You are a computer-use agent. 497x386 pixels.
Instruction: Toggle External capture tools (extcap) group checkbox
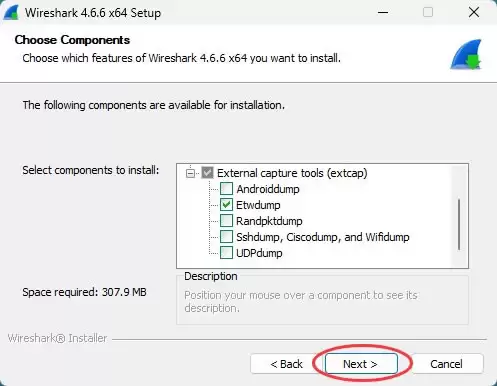[207, 173]
